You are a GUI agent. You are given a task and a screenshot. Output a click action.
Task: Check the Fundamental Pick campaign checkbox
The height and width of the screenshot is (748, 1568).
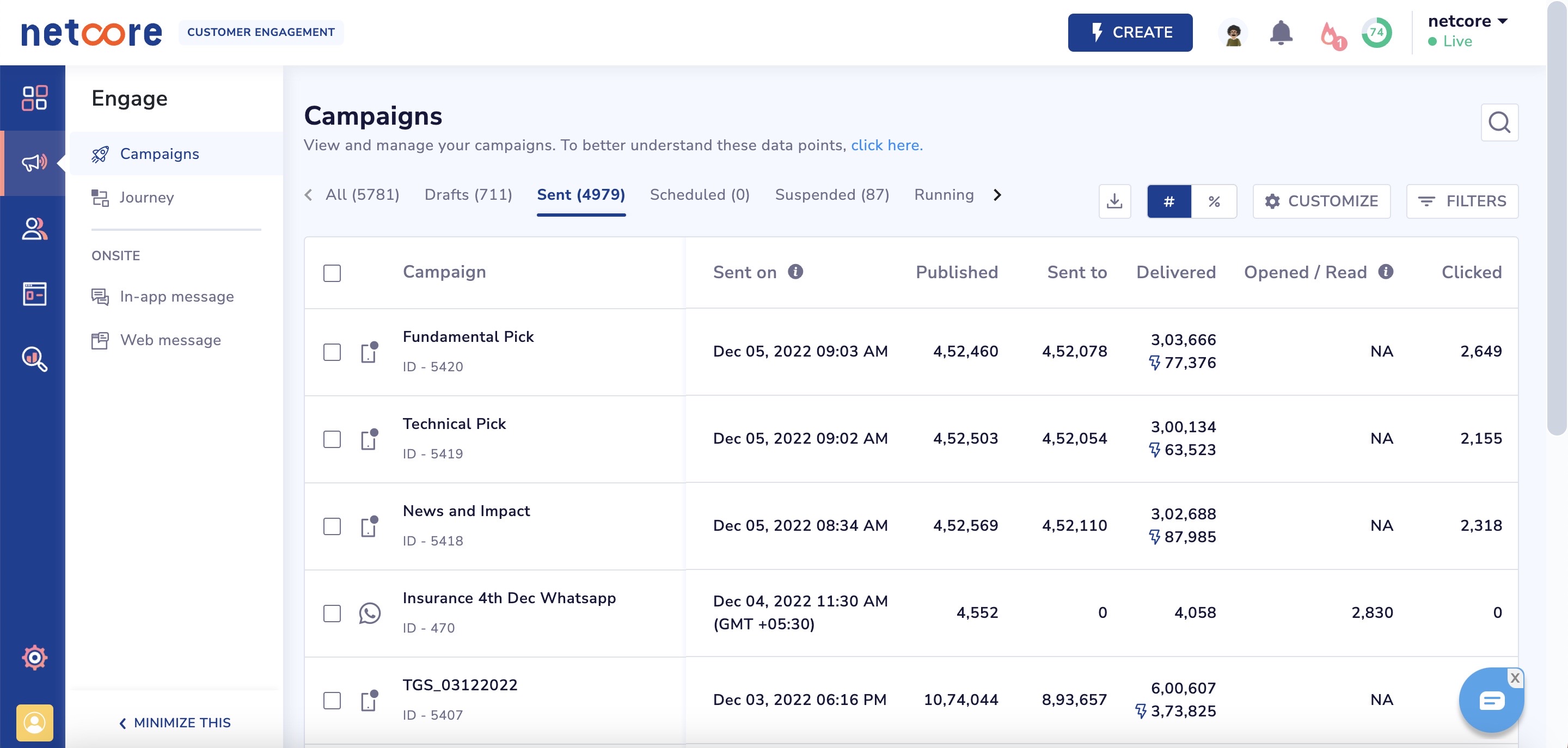(332, 352)
